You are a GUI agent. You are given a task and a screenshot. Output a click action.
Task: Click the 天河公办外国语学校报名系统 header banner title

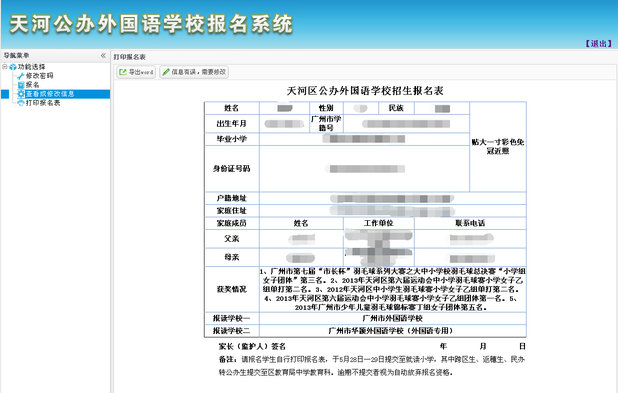[151, 24]
